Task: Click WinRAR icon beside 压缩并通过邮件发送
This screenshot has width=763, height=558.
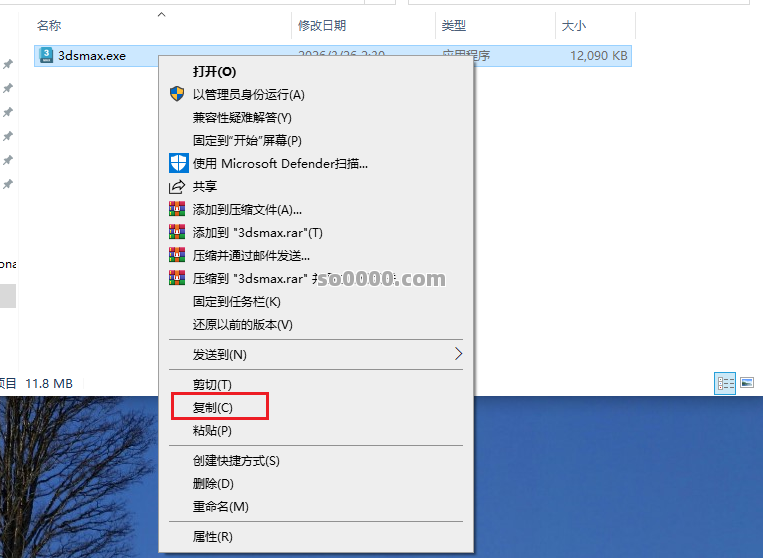Action: [177, 255]
